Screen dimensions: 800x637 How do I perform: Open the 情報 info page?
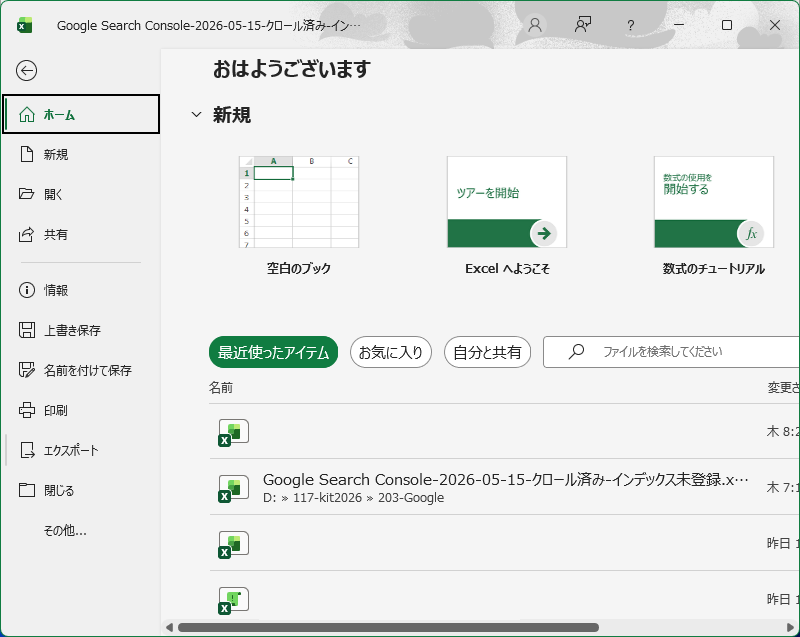pos(81,290)
